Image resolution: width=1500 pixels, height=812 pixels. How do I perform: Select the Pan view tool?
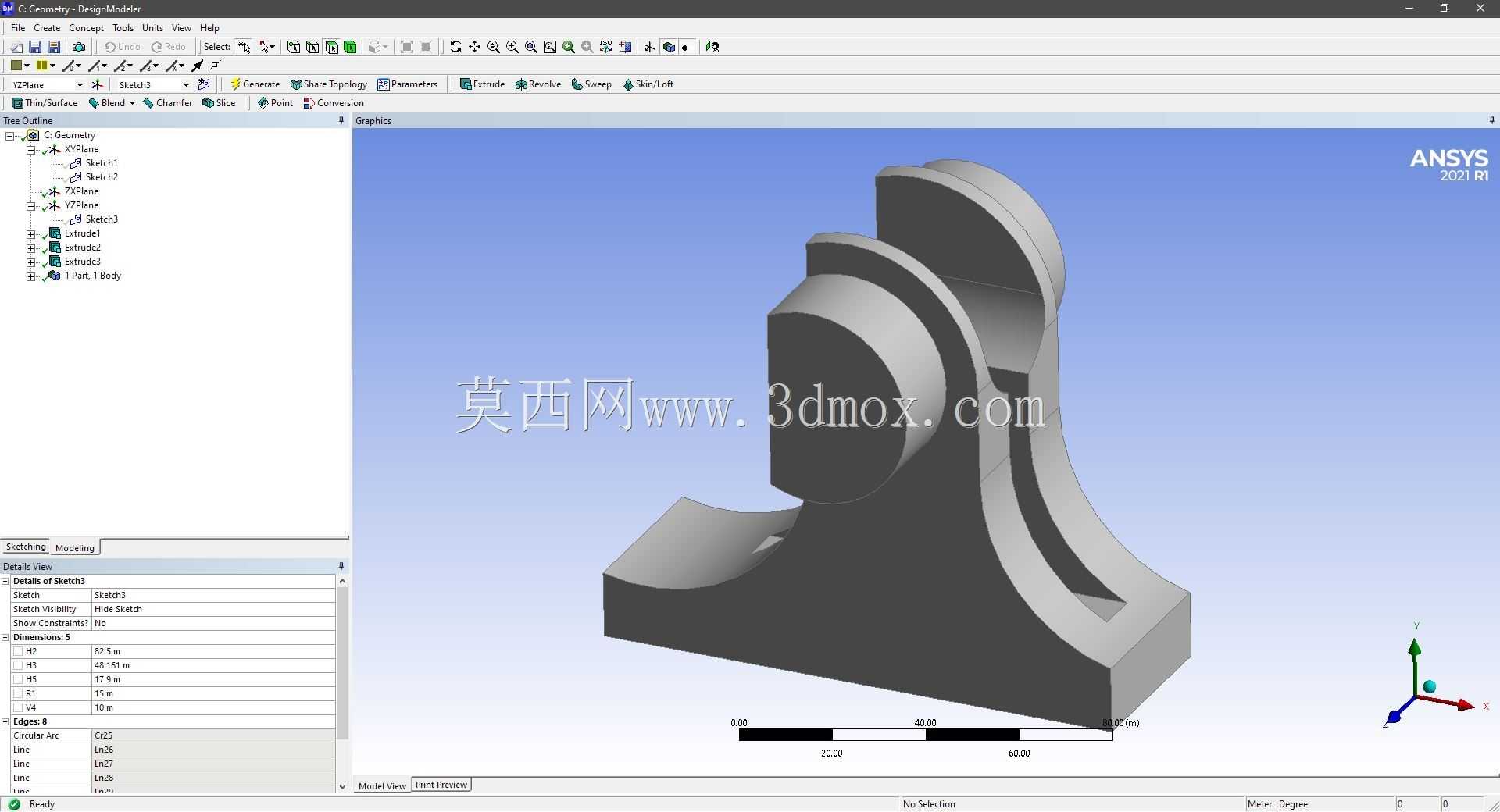click(474, 47)
